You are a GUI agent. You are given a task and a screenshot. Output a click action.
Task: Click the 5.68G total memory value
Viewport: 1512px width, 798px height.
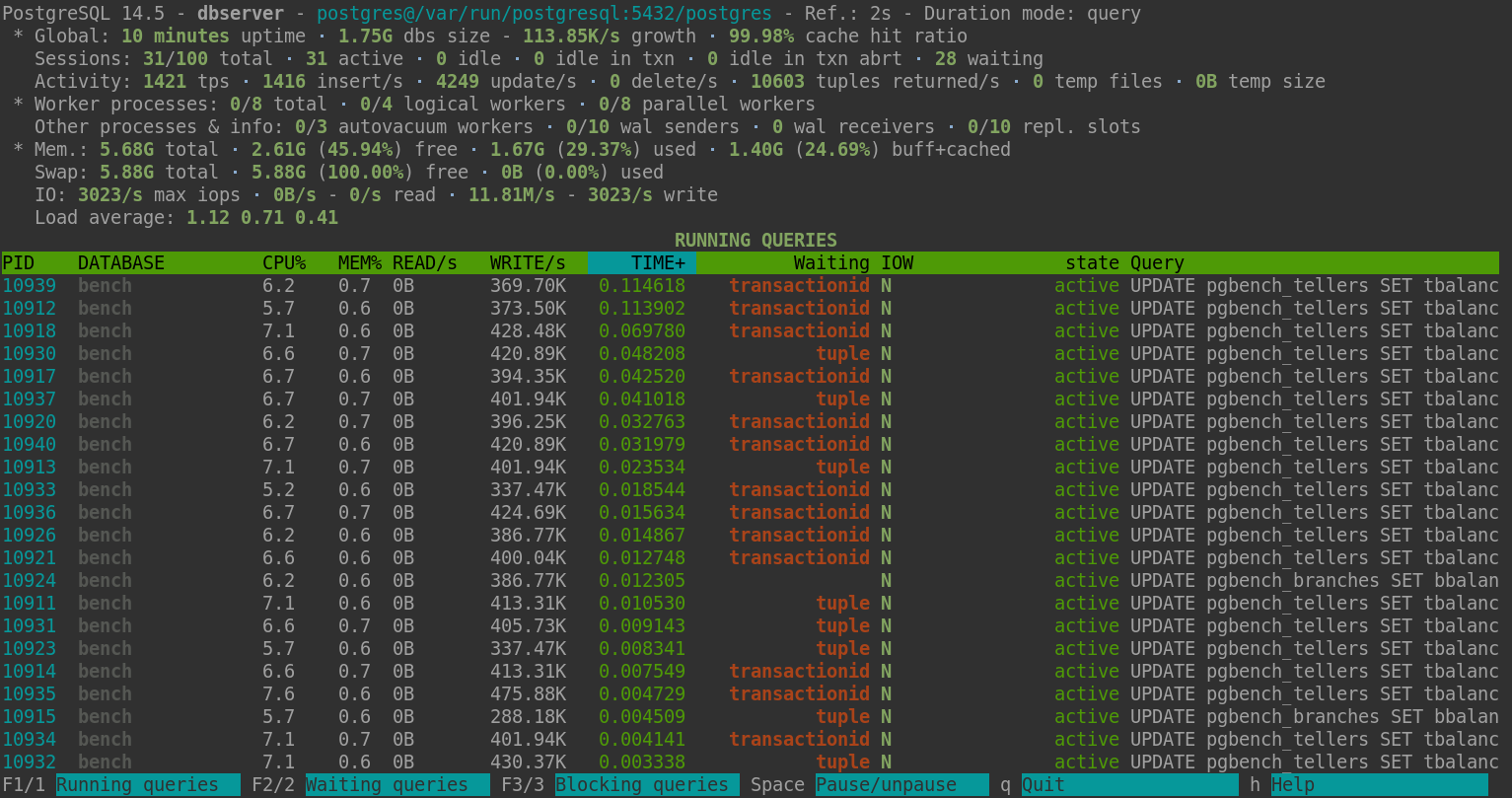click(127, 150)
